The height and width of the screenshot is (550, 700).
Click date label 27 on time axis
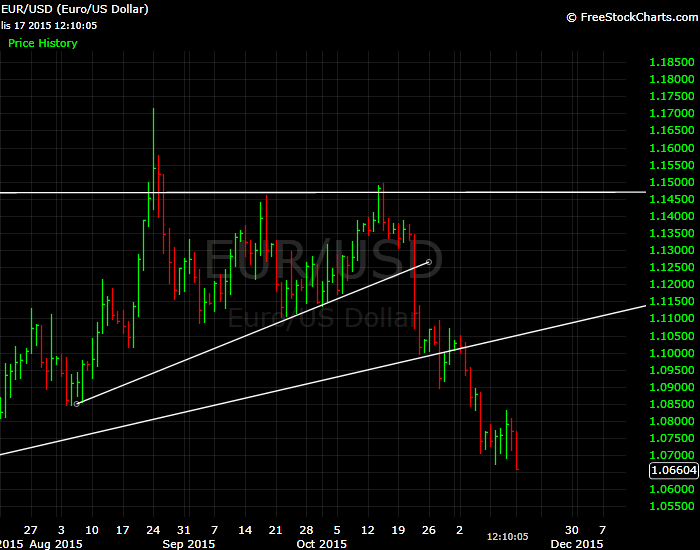click(x=30, y=530)
